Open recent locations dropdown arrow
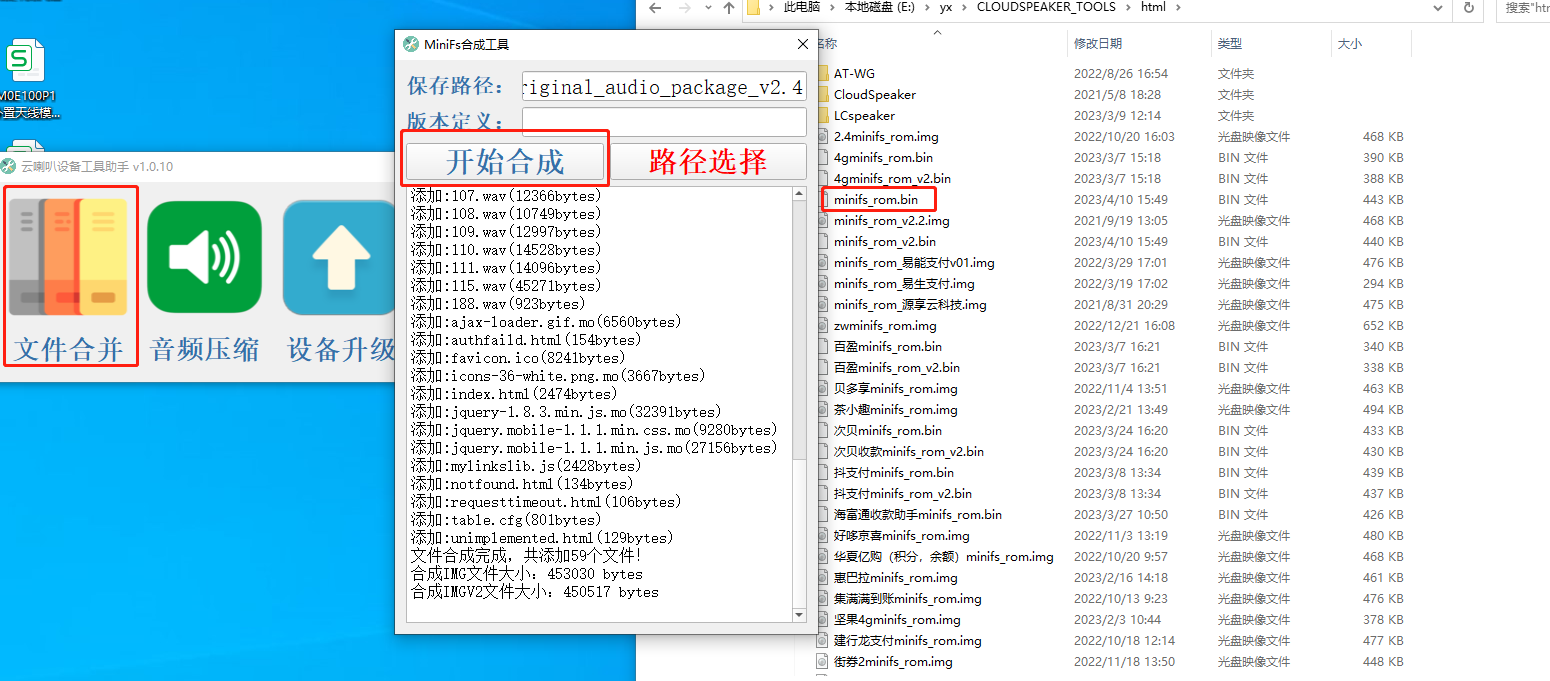1550x681 pixels. coord(707,8)
